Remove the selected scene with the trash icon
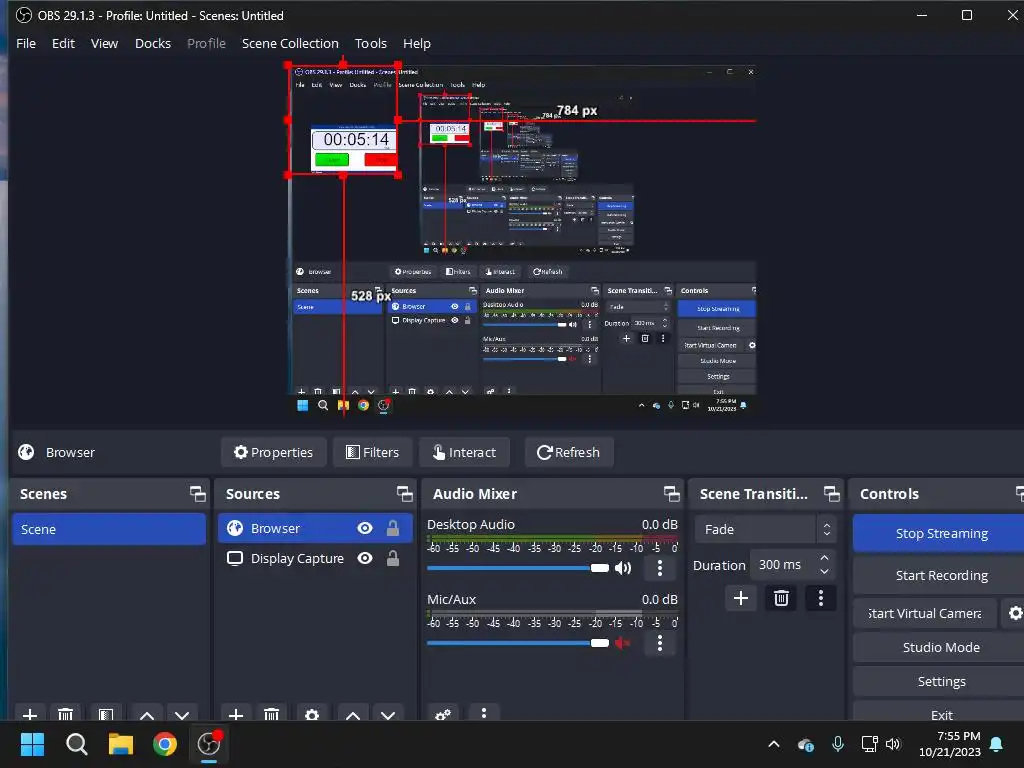The width and height of the screenshot is (1024, 768). [x=65, y=714]
